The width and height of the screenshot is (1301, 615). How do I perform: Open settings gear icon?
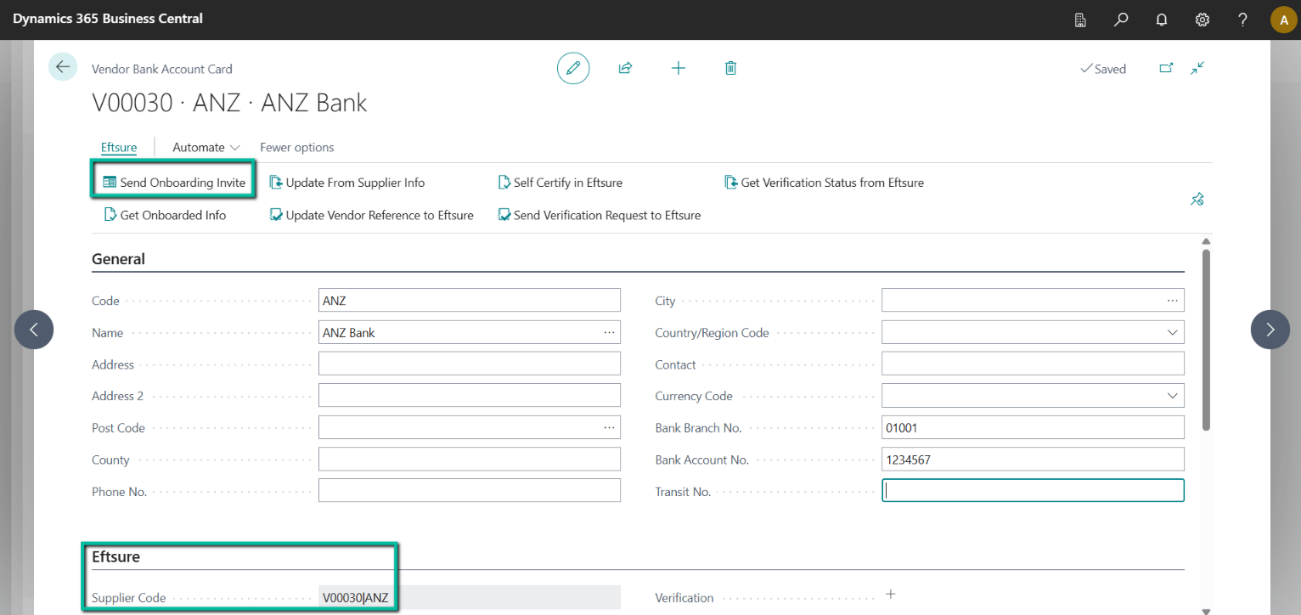tap(1202, 19)
